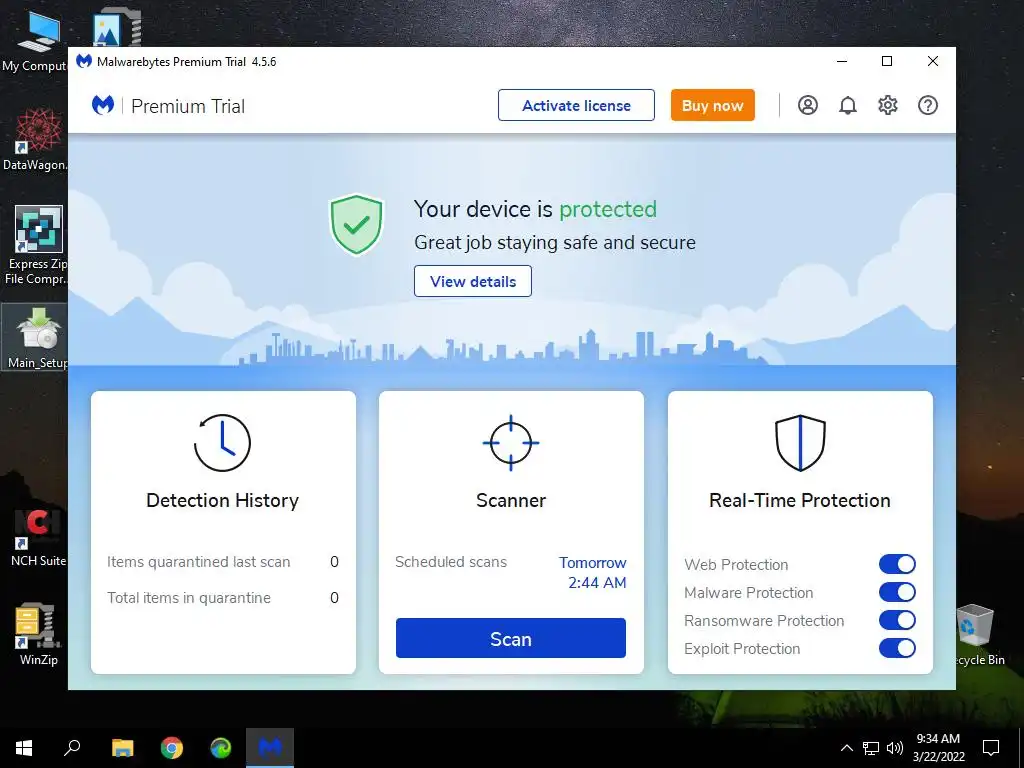Open the settings gear icon

[x=888, y=105]
